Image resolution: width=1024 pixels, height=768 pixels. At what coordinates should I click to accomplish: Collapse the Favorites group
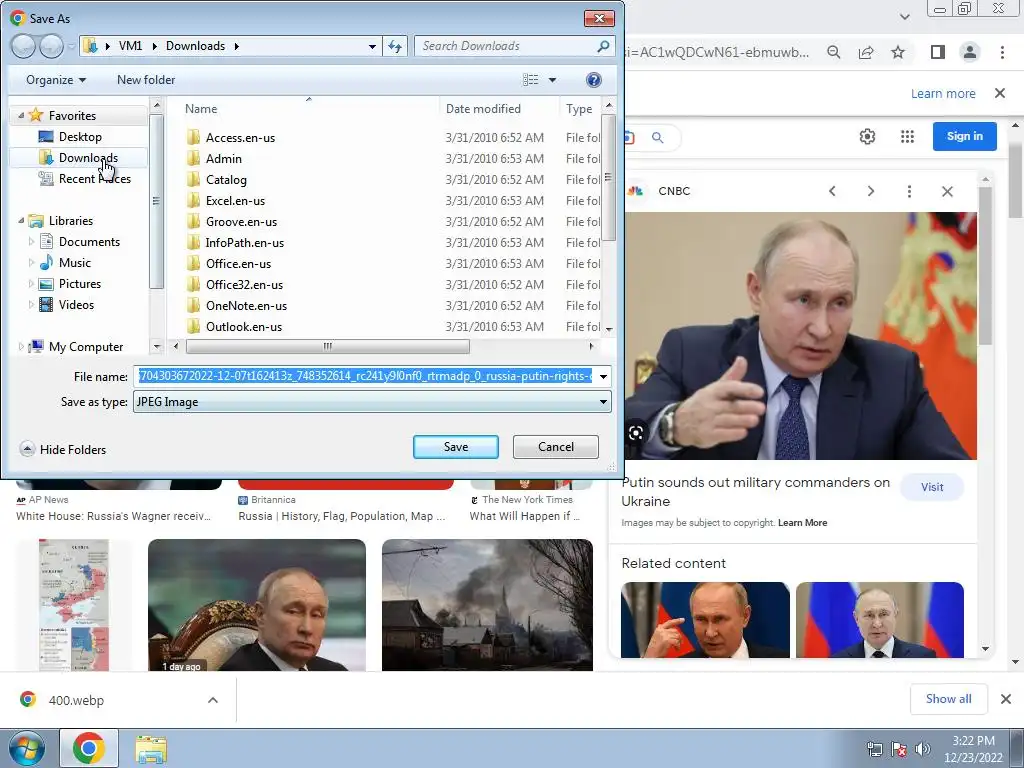pyautogui.click(x=21, y=116)
